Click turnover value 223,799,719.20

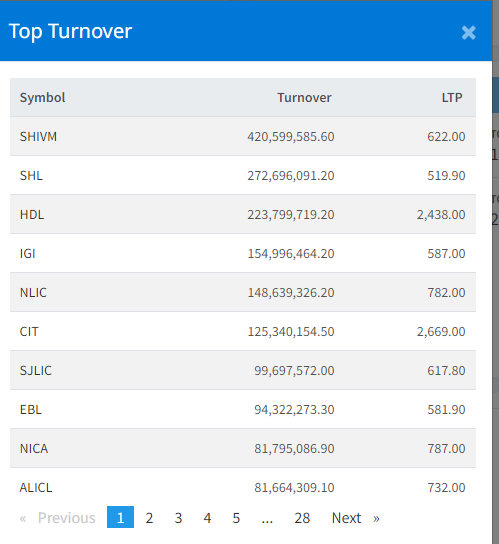291,215
